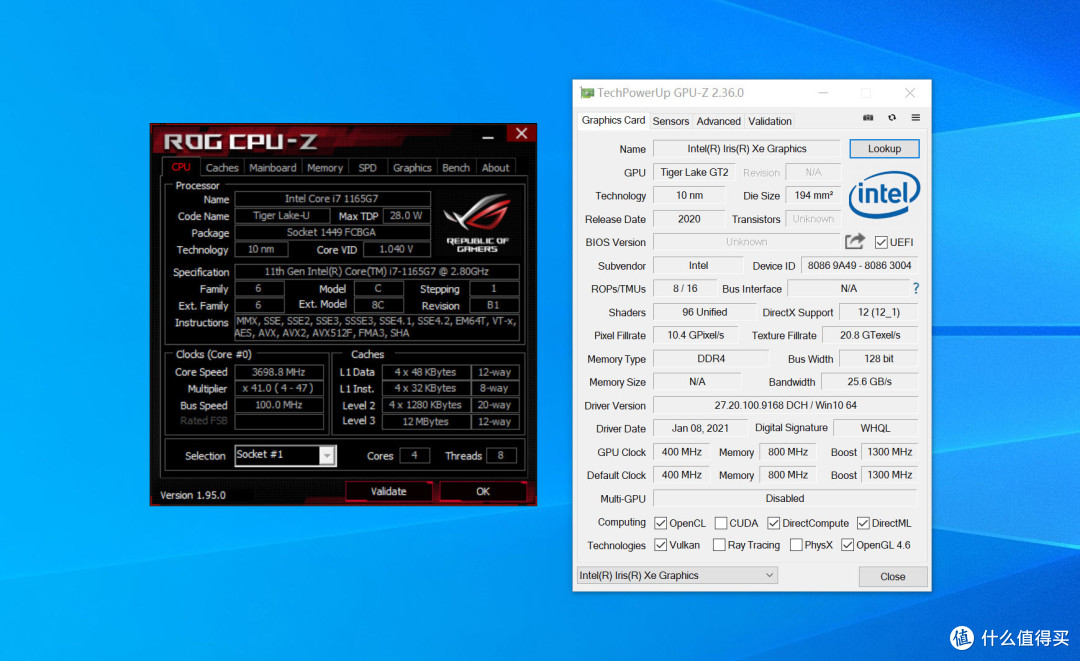
Task: Open the Validation tab in GPU-Z
Action: coord(769,121)
